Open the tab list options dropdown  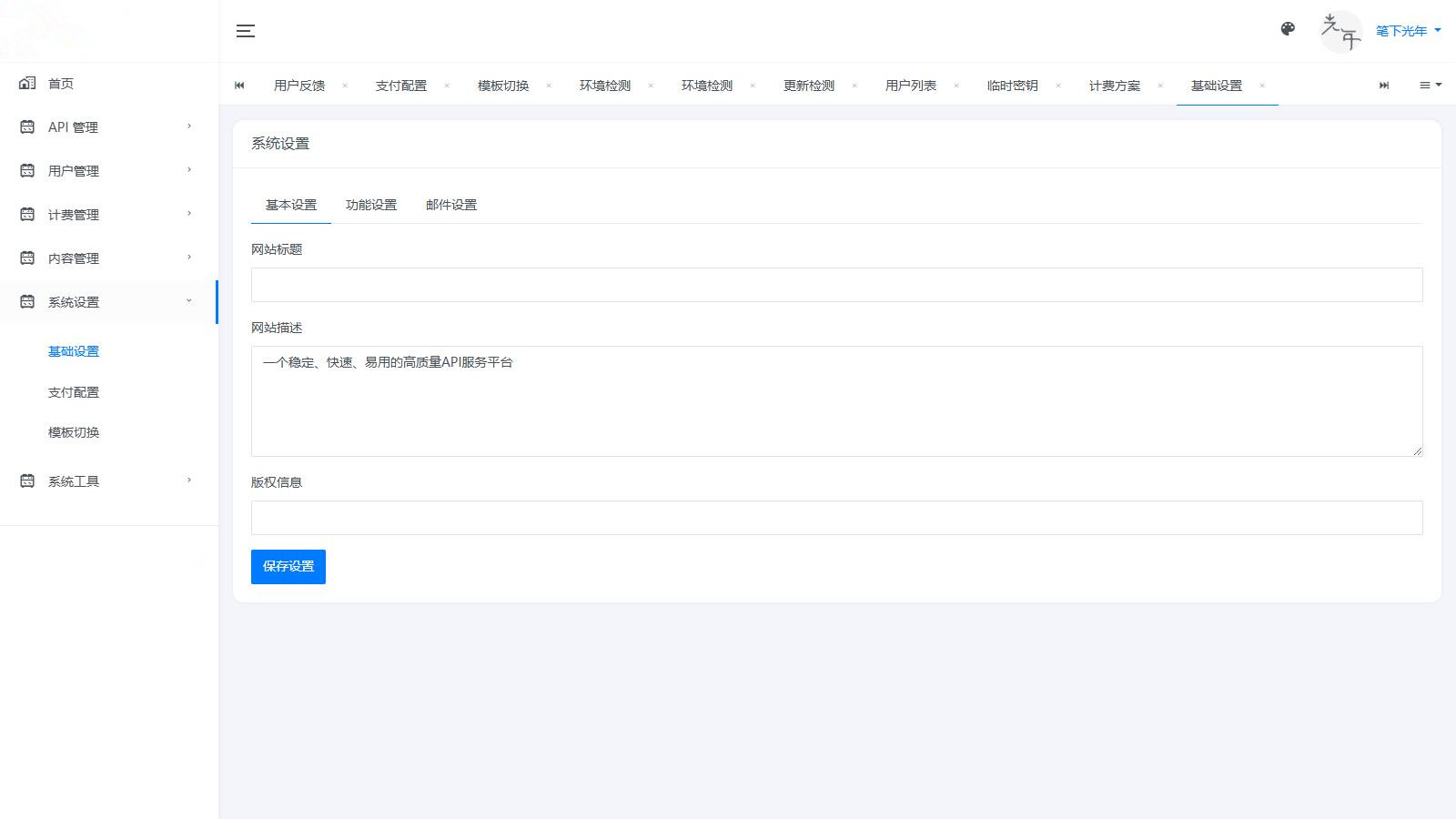(1430, 85)
